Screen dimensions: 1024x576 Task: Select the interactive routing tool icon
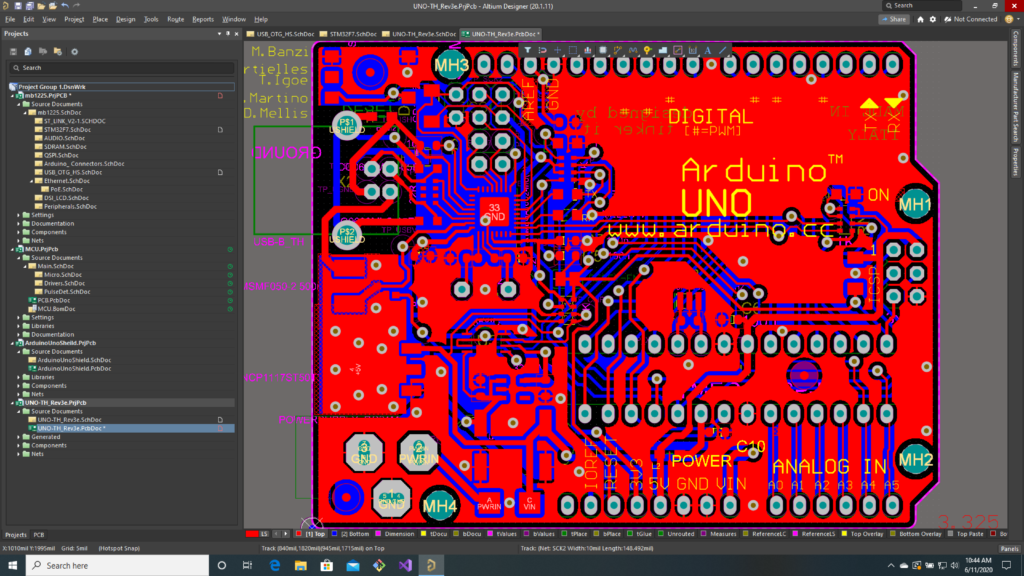[x=618, y=49]
